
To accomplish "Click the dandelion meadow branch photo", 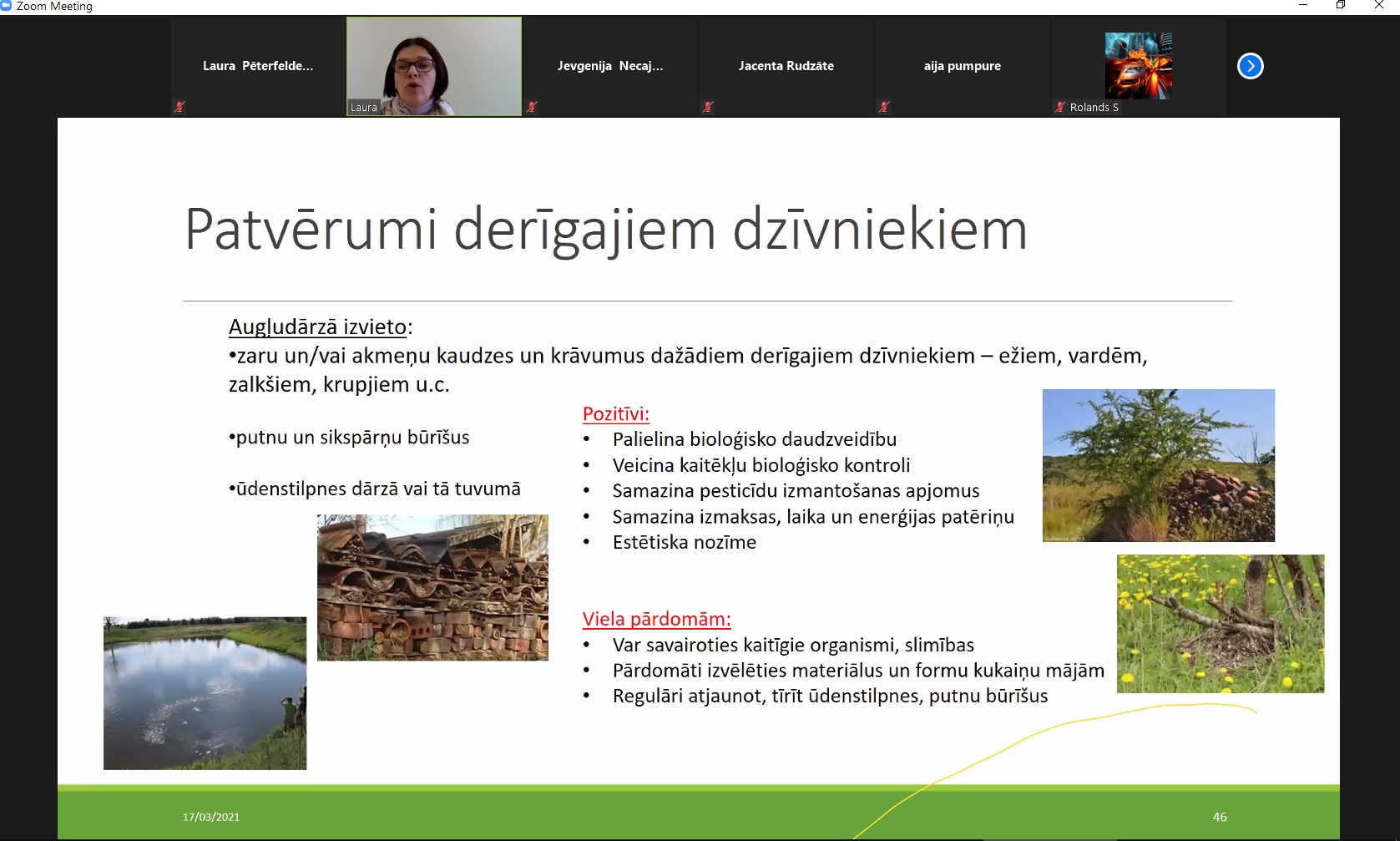I will (1221, 624).
